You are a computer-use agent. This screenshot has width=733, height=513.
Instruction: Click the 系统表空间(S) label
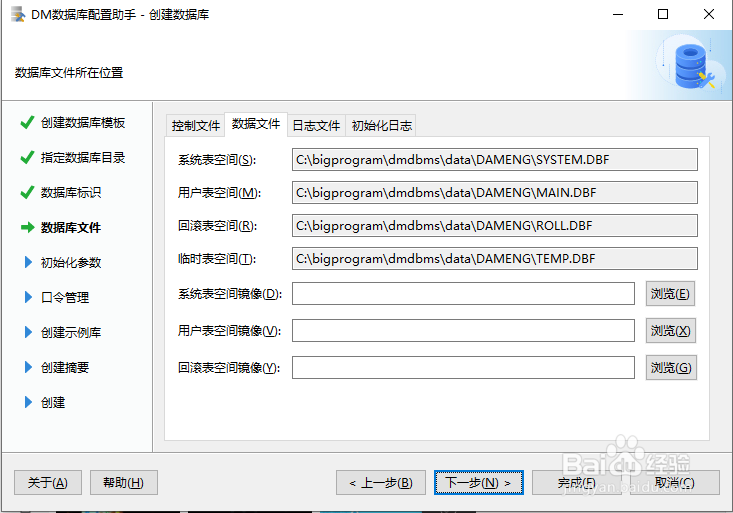(x=217, y=160)
